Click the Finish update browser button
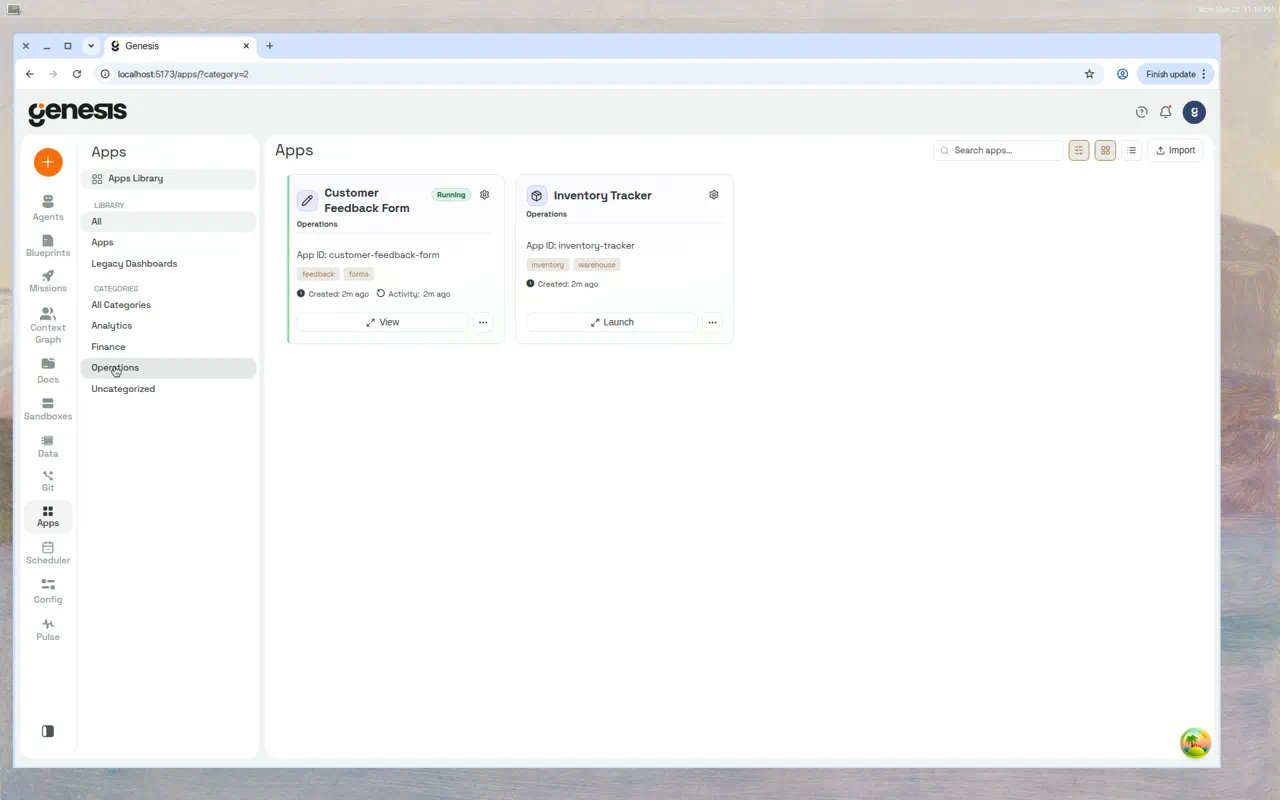The width and height of the screenshot is (1280, 800). (x=1175, y=74)
